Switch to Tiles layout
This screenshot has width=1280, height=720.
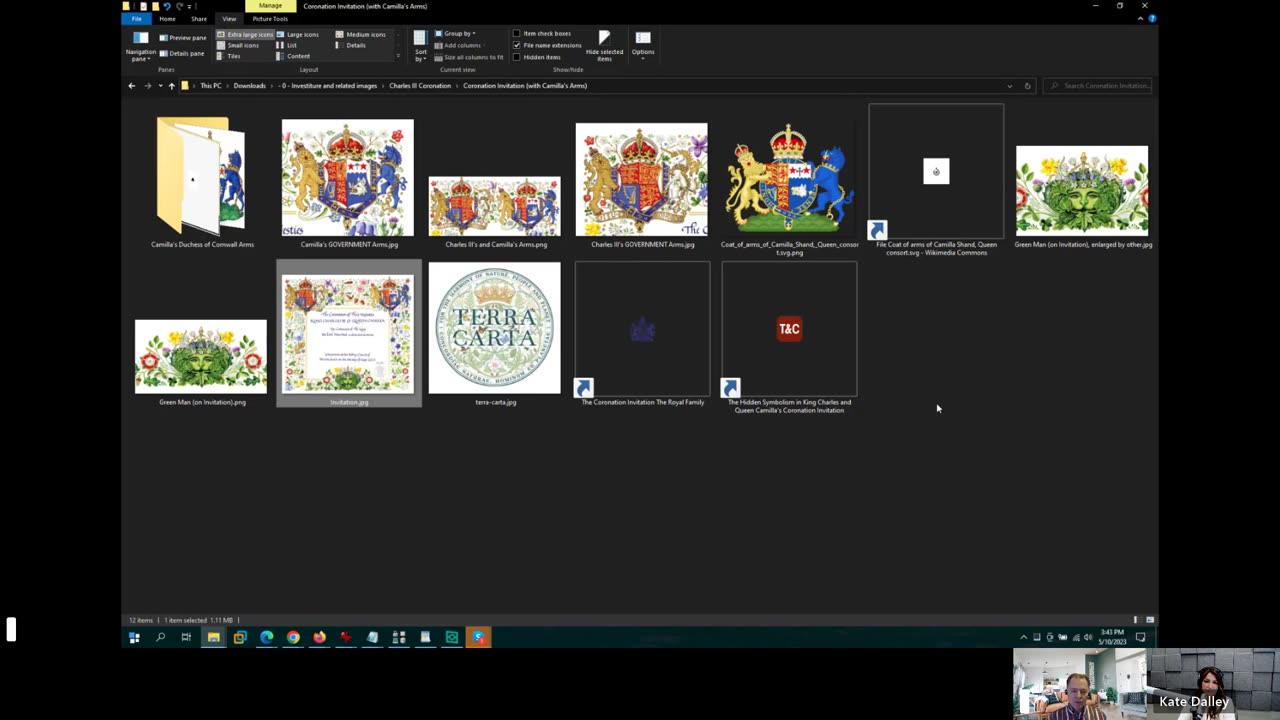(229, 56)
